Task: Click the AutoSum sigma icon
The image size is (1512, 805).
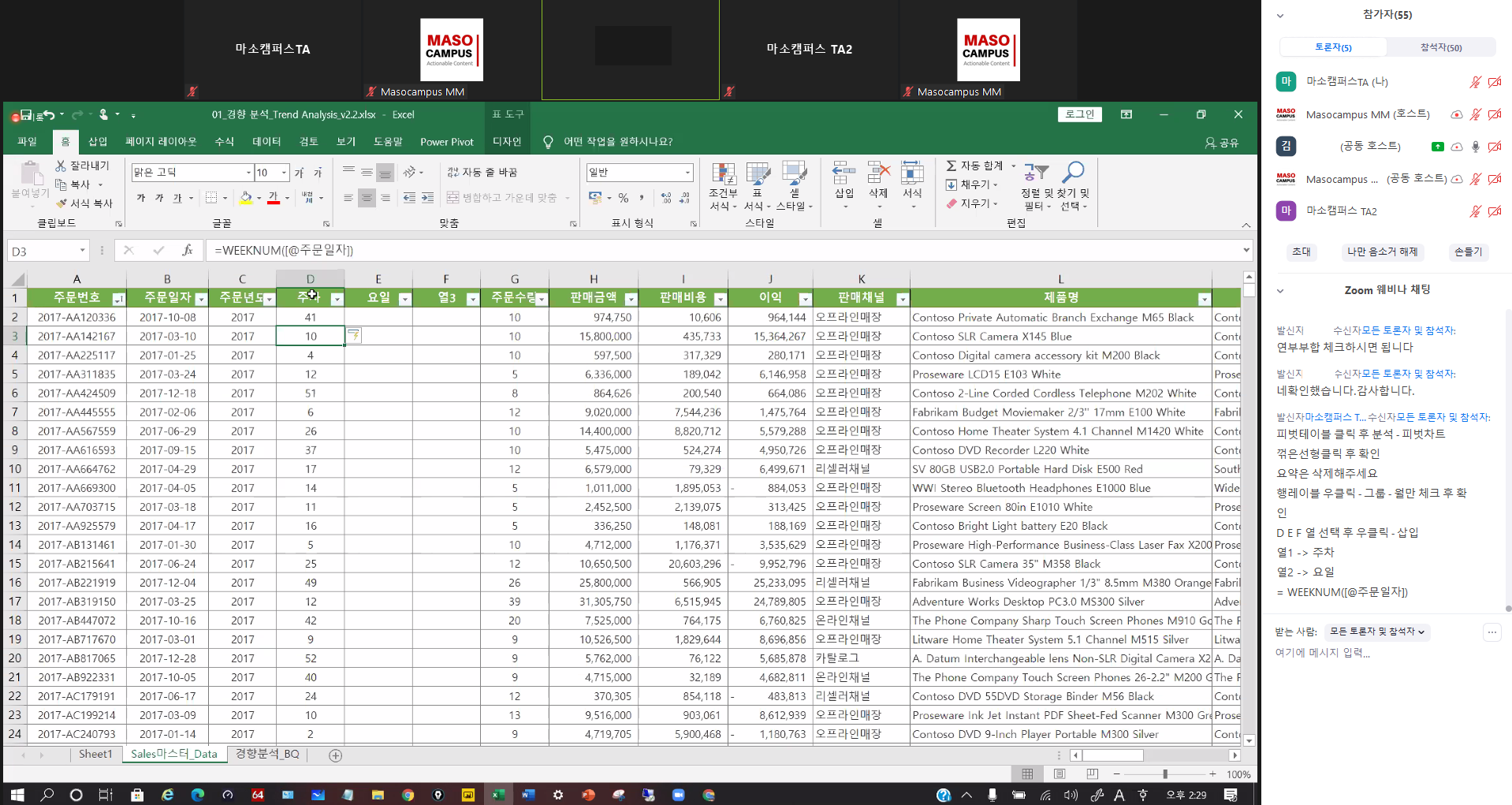Action: pyautogui.click(x=952, y=166)
